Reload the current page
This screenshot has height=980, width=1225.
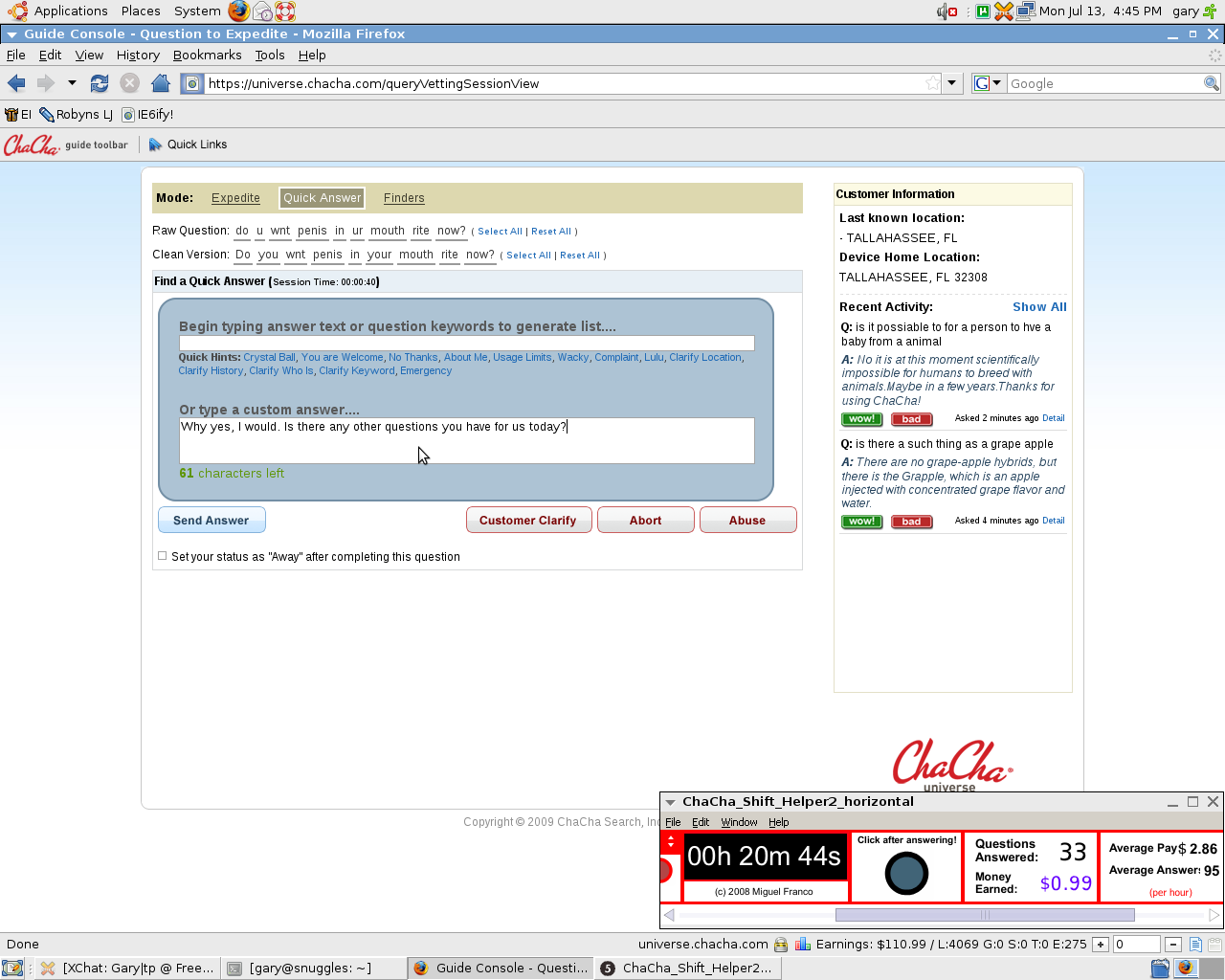tap(100, 83)
